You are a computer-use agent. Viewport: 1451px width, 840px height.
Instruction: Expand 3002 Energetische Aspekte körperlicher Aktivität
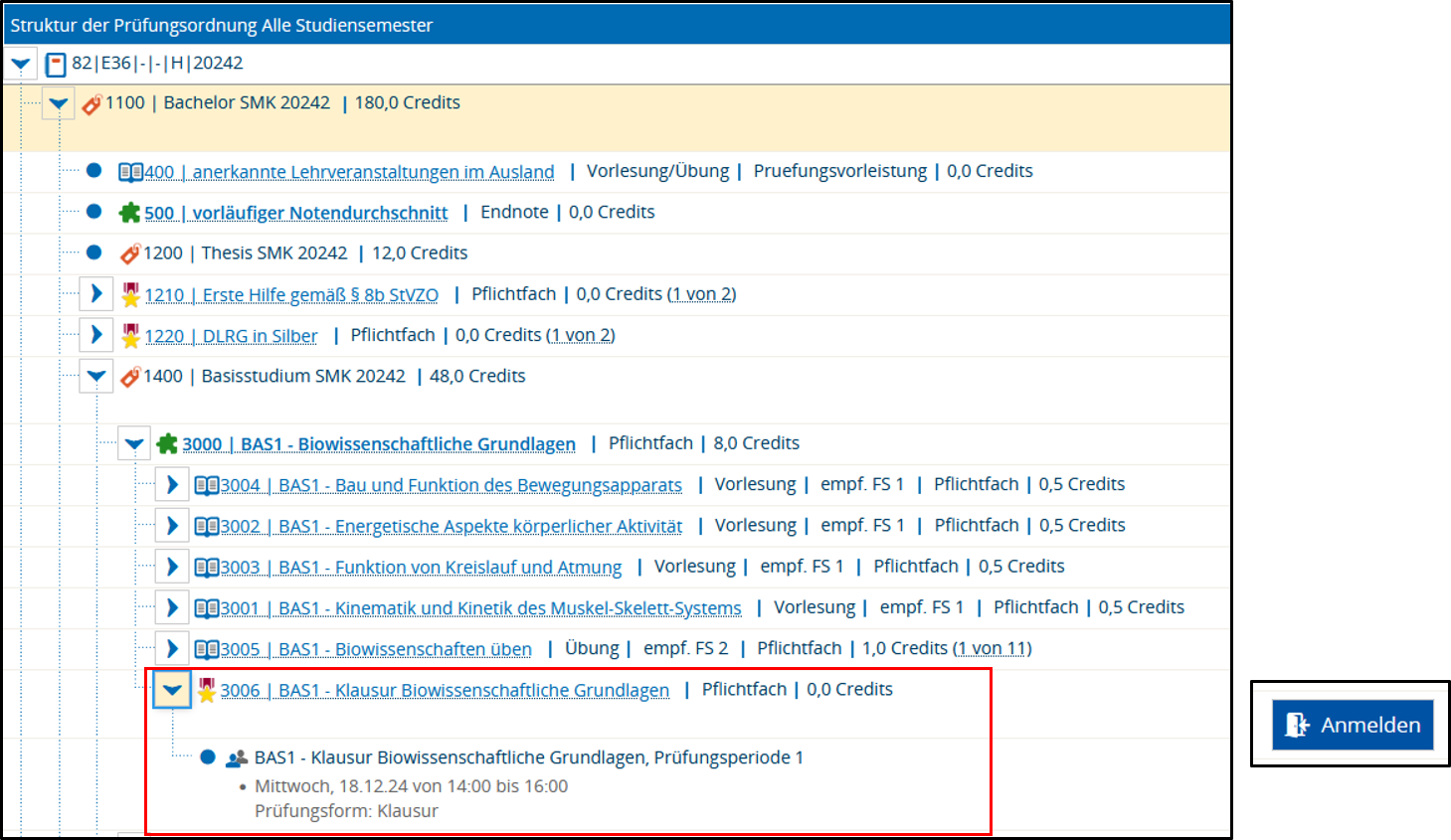[172, 526]
